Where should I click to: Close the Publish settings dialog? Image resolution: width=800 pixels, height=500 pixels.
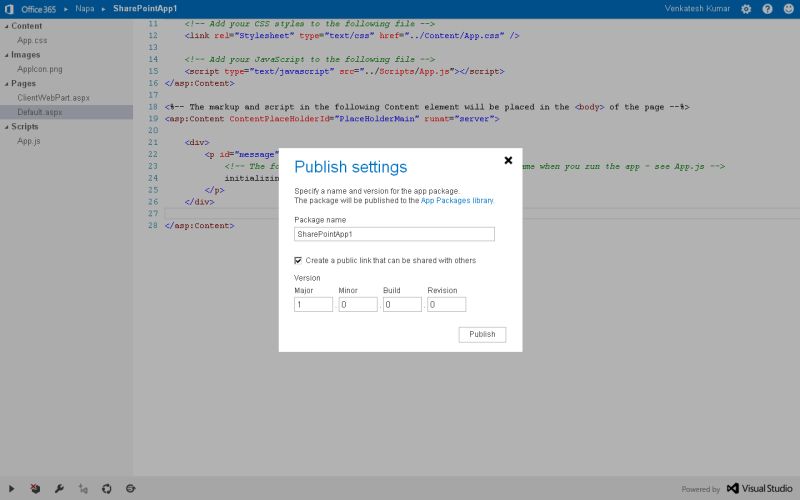click(x=508, y=160)
